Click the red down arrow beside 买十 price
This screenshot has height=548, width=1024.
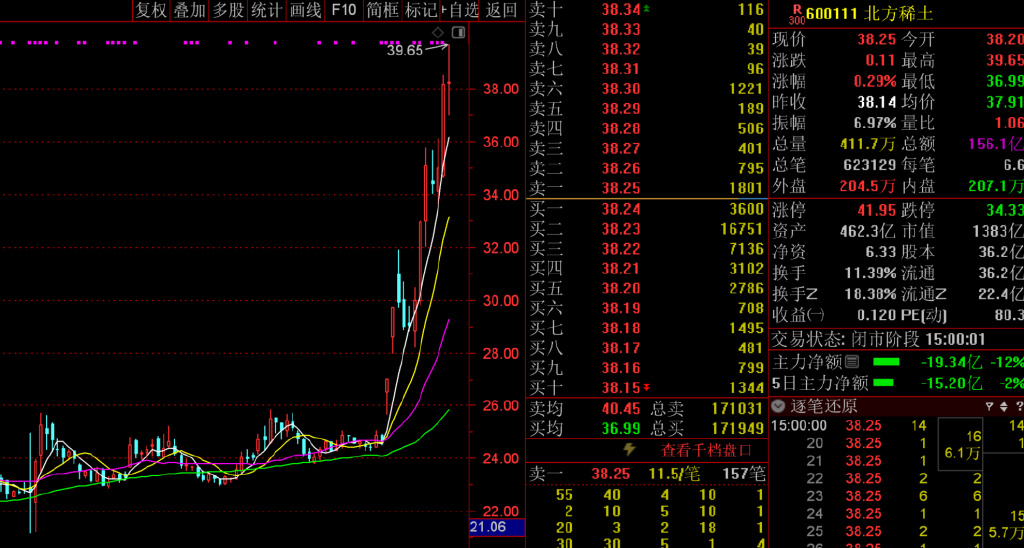tap(646, 387)
